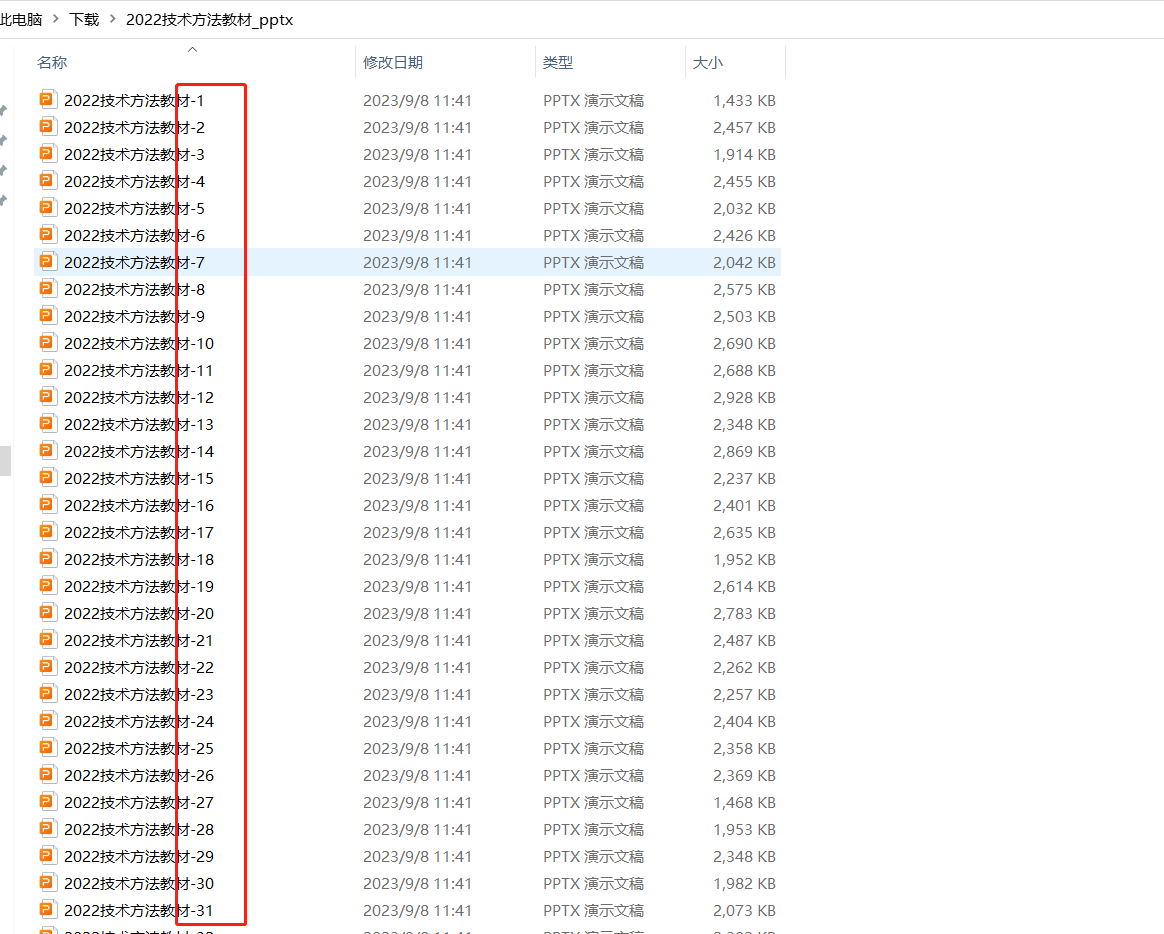Click the file icon of 2022技术方法教材-18
Screen dimensions: 1164x934
click(47, 558)
